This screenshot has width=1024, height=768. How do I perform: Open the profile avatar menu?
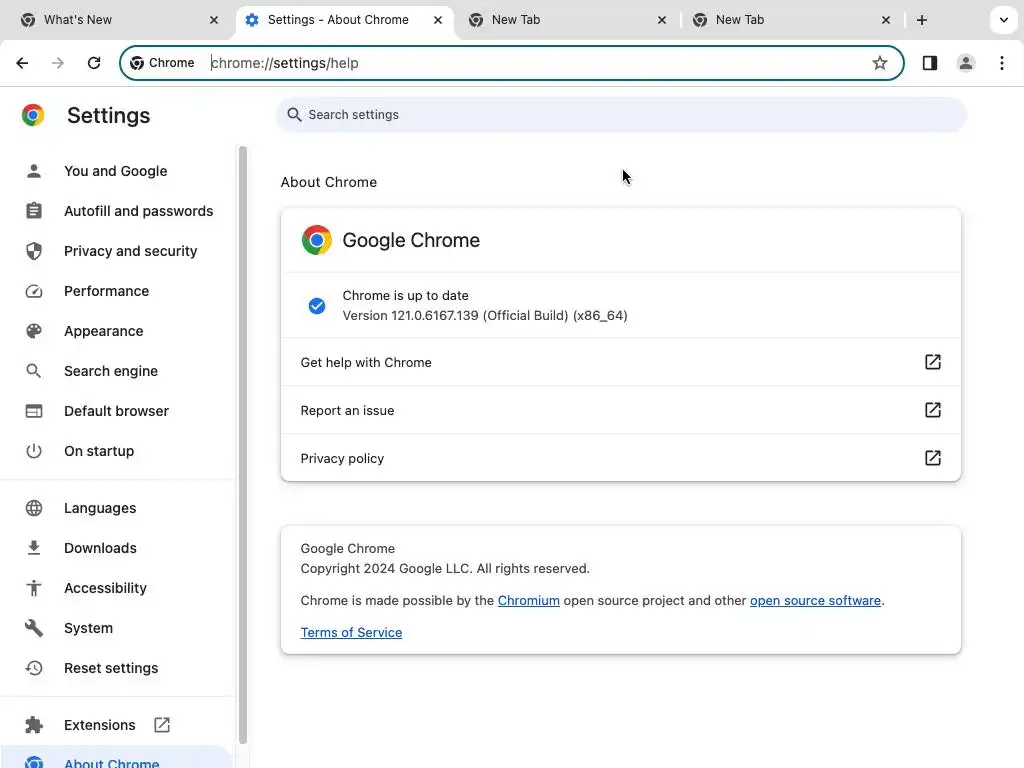click(x=966, y=63)
